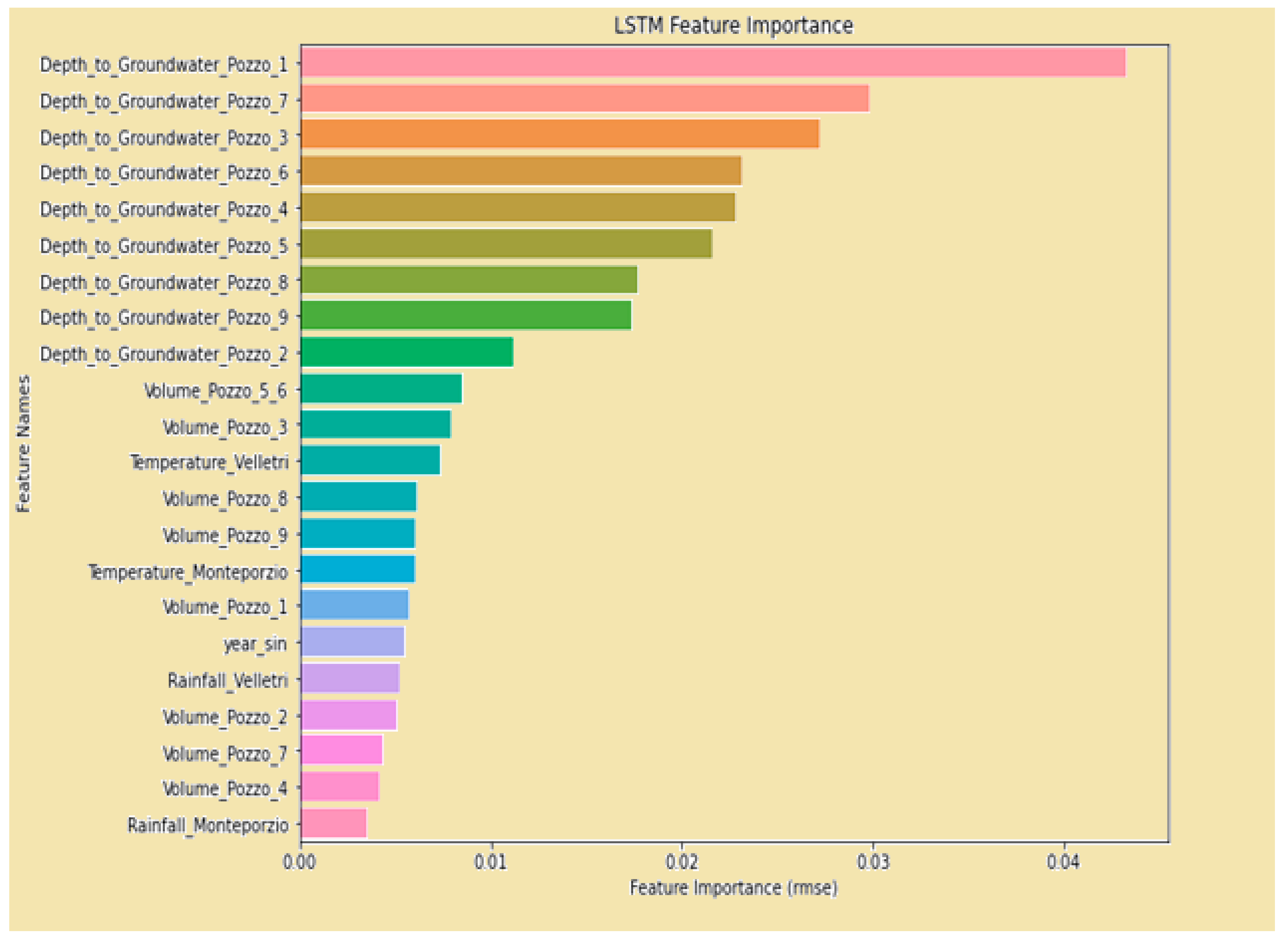Click the Temperature_Monteporzio blue bar

tap(358, 569)
